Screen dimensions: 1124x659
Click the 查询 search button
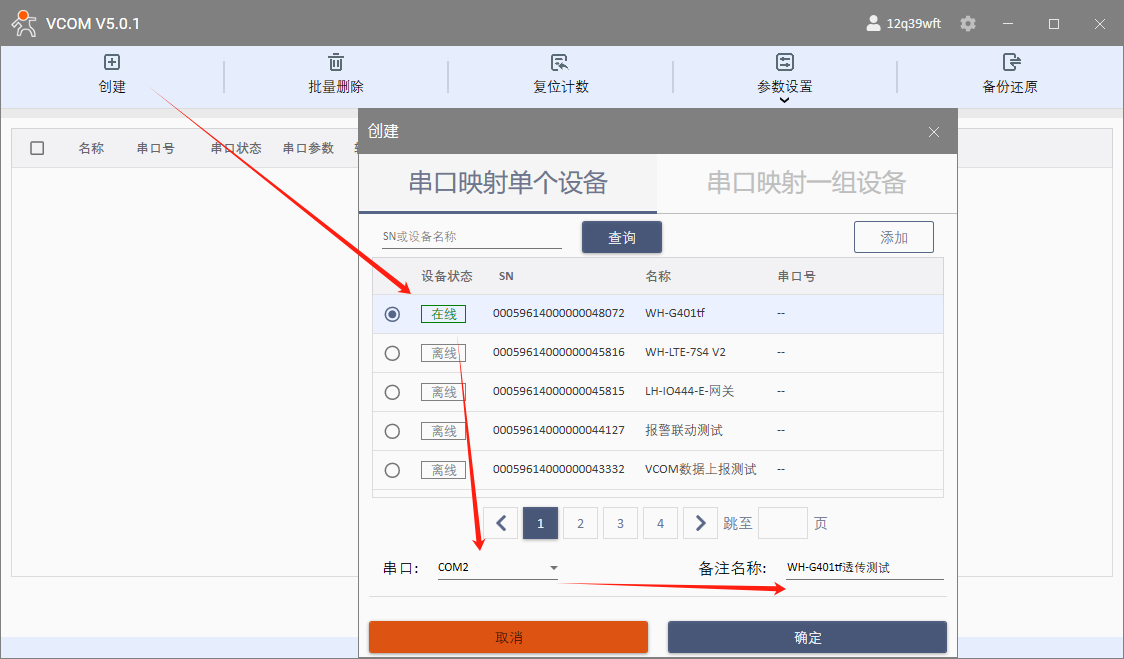(621, 238)
